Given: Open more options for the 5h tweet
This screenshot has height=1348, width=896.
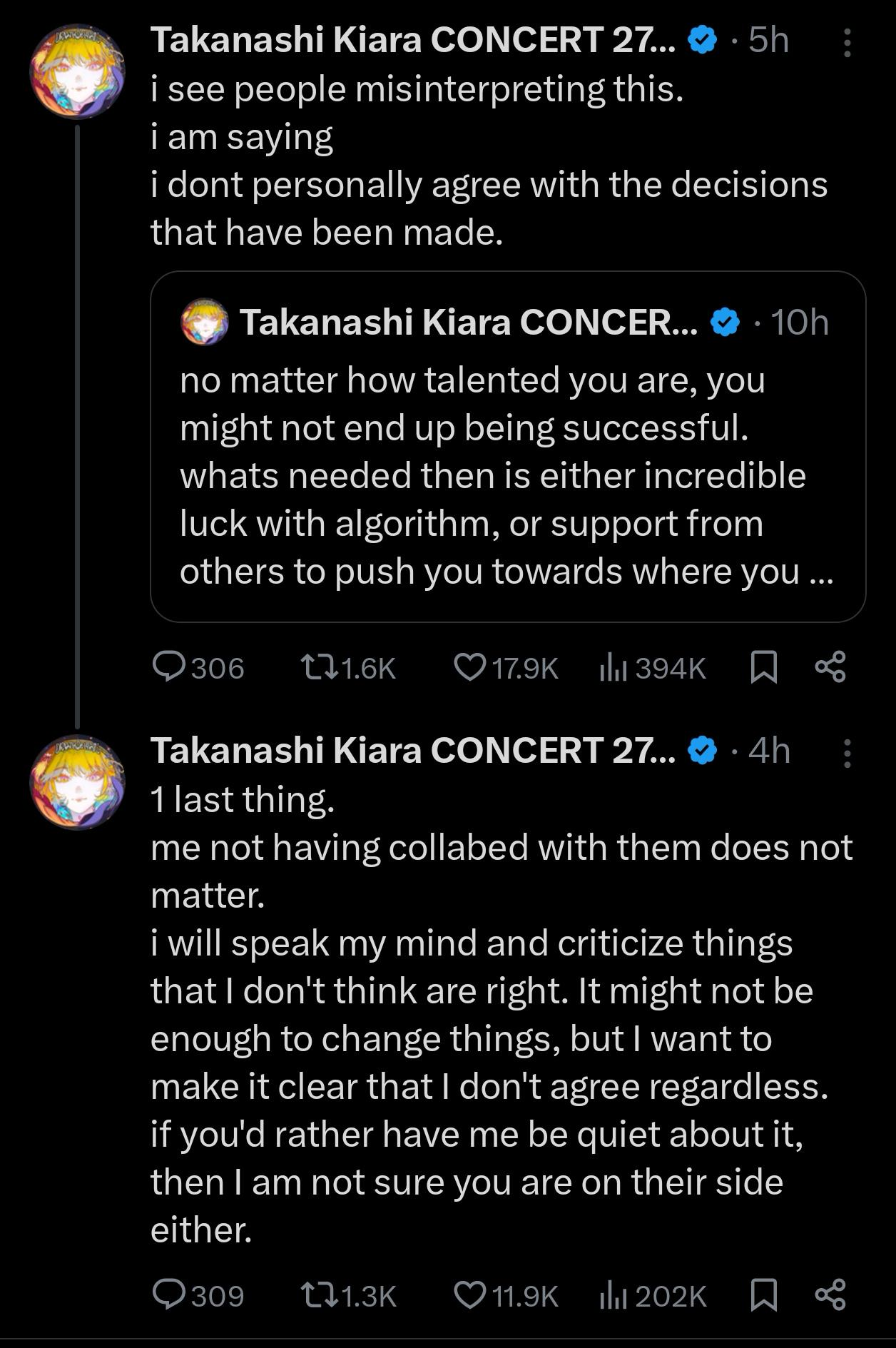Looking at the screenshot, I should (847, 43).
